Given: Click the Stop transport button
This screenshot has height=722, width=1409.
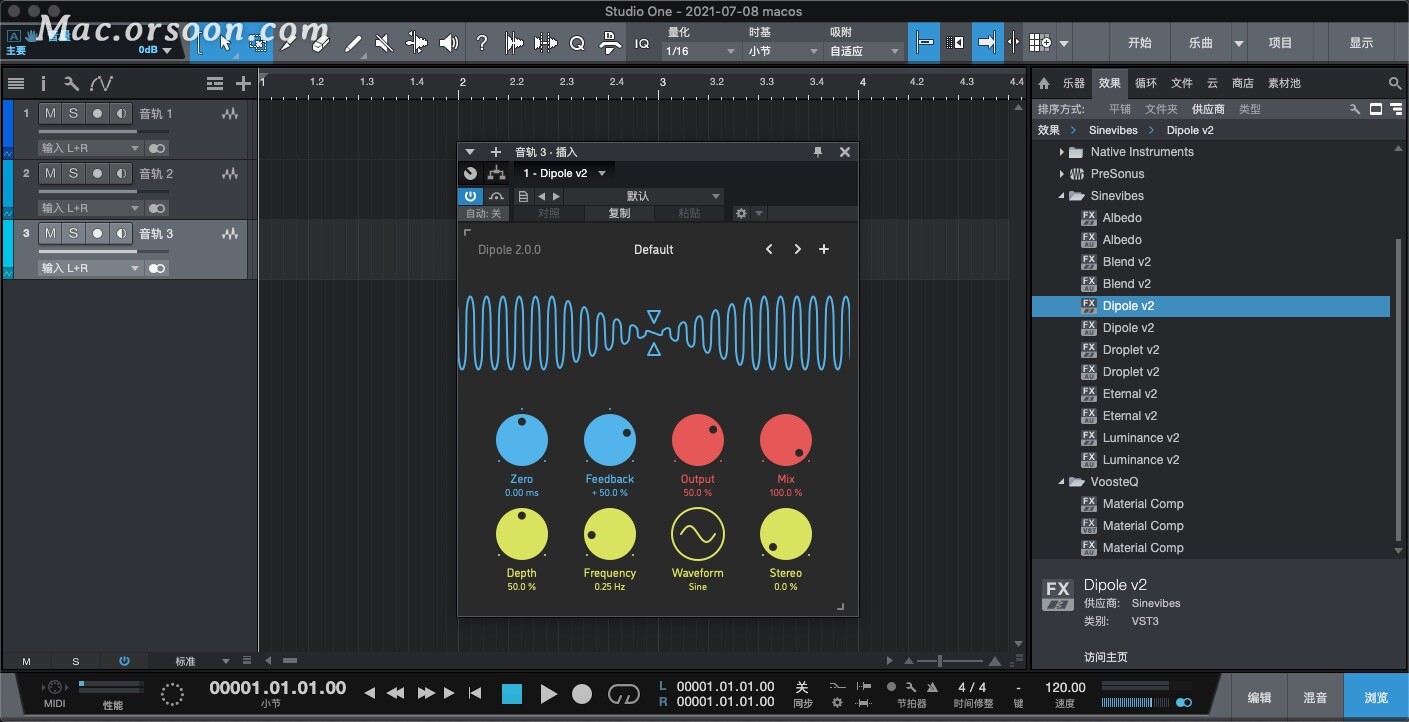Looking at the screenshot, I should (512, 693).
